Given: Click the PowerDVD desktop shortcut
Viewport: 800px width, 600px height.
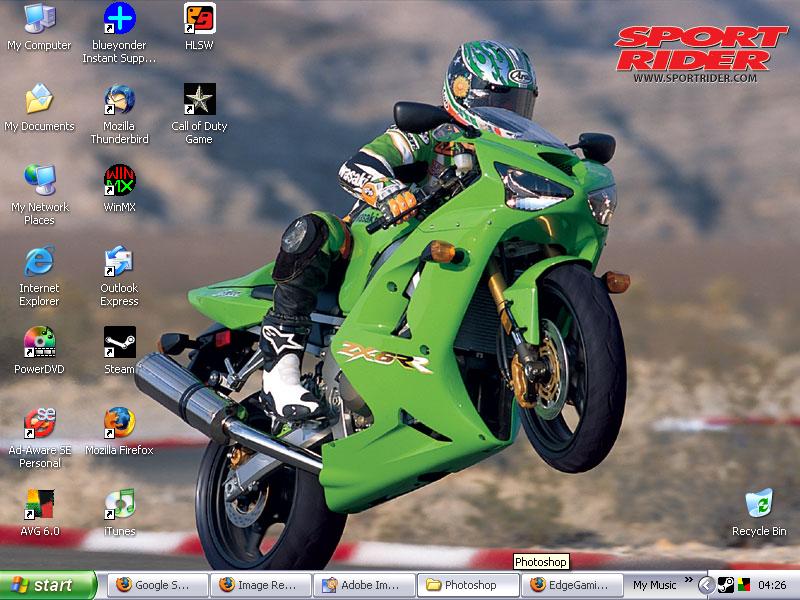Looking at the screenshot, I should (39, 344).
